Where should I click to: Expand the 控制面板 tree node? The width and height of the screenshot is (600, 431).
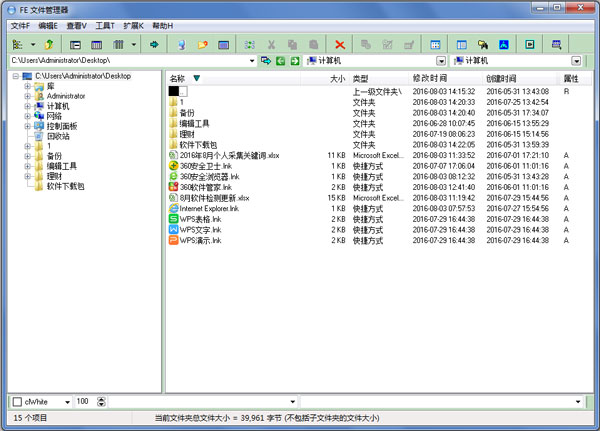[x=27, y=126]
